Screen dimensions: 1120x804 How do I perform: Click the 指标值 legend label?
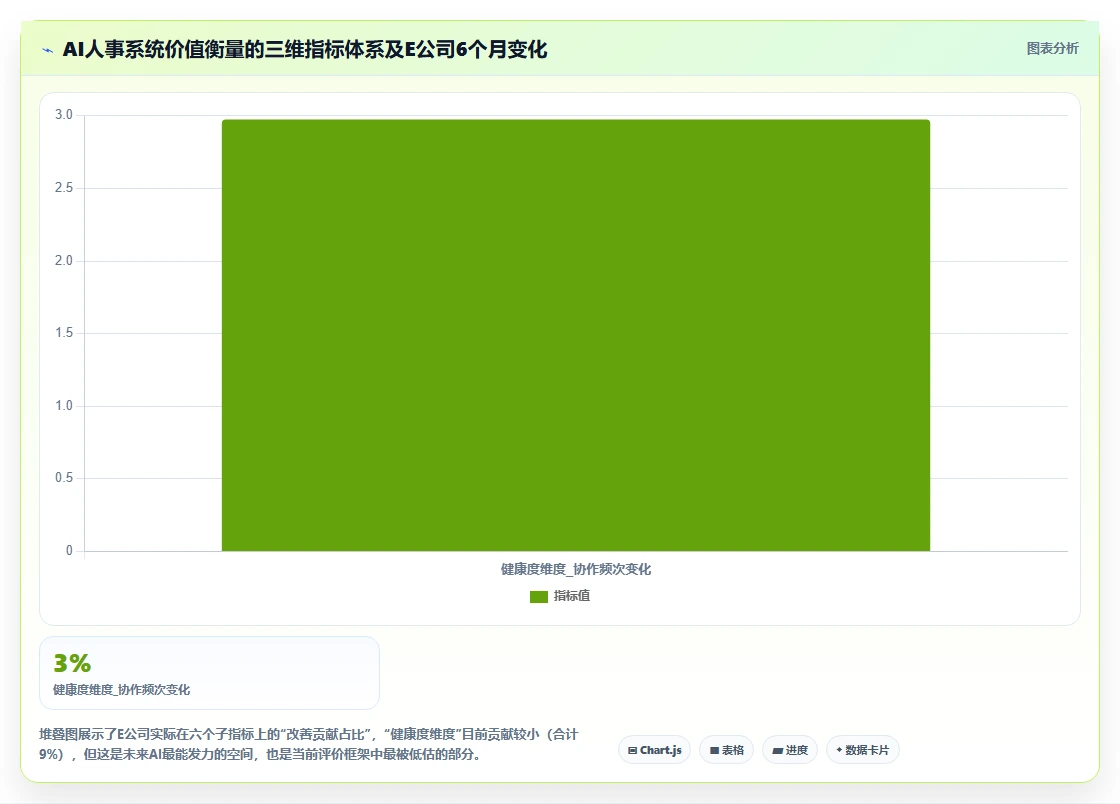click(x=571, y=596)
